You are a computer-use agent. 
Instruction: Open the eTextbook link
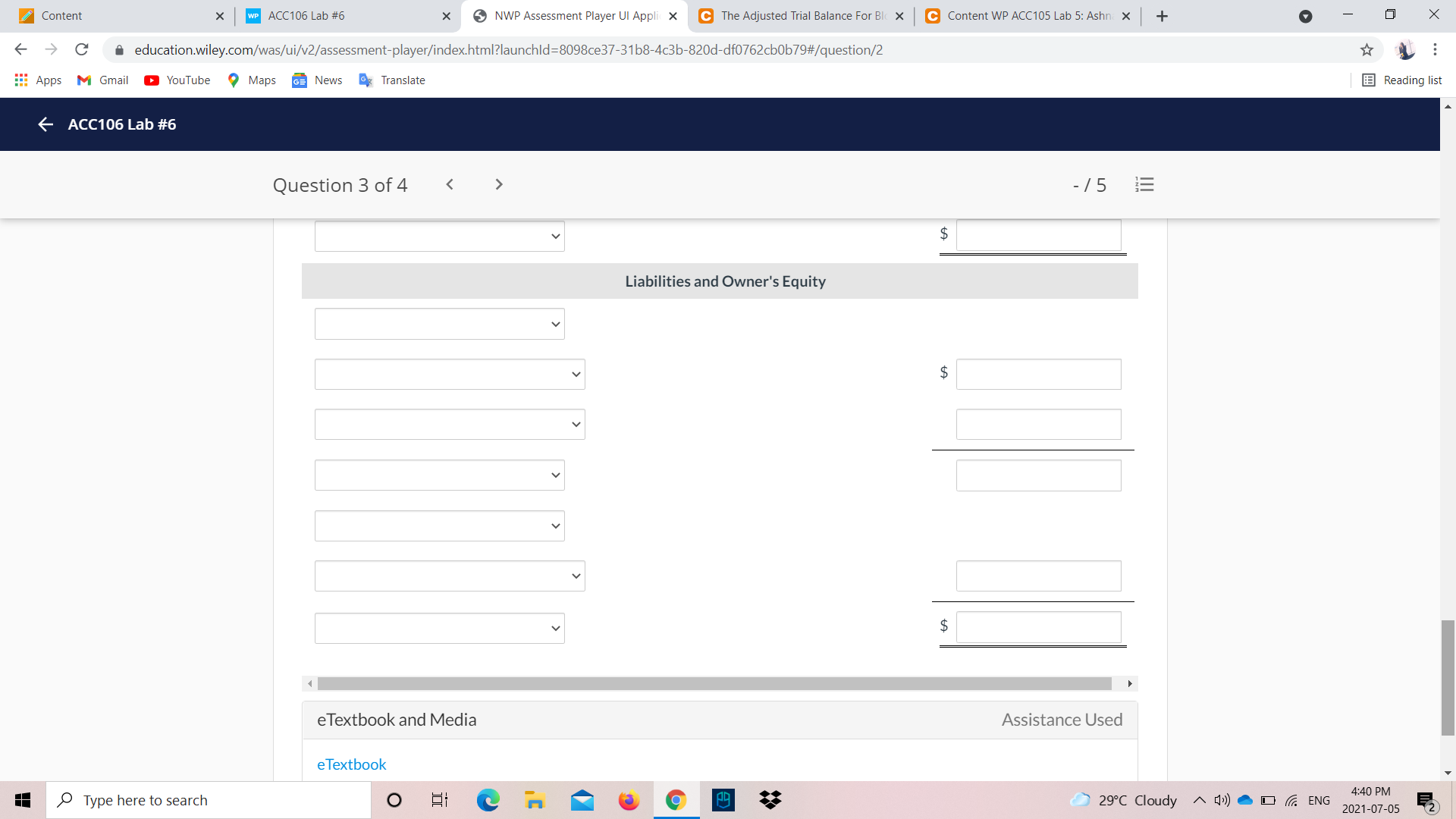351,764
